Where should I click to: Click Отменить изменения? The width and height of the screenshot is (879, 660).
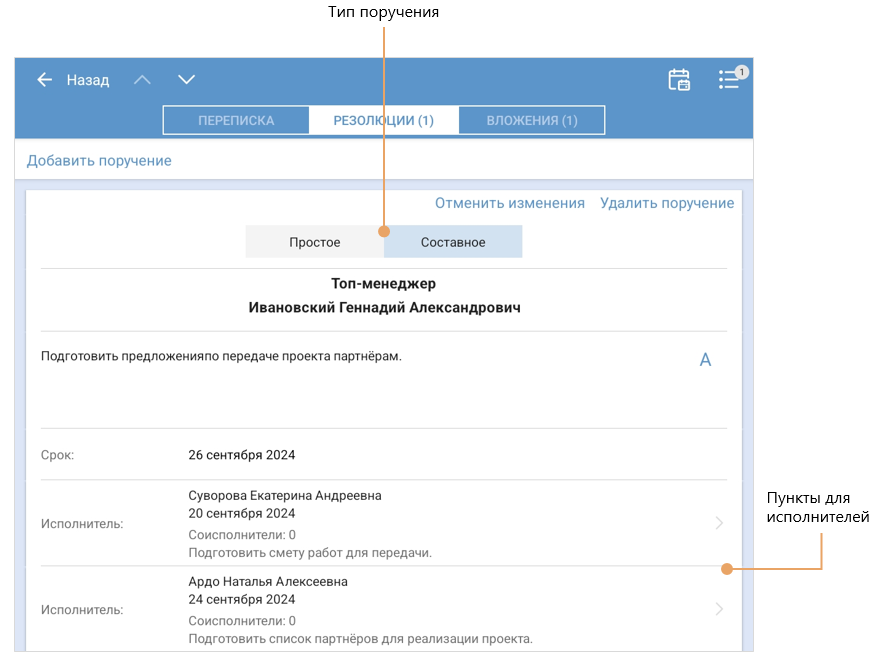pyautogui.click(x=509, y=203)
